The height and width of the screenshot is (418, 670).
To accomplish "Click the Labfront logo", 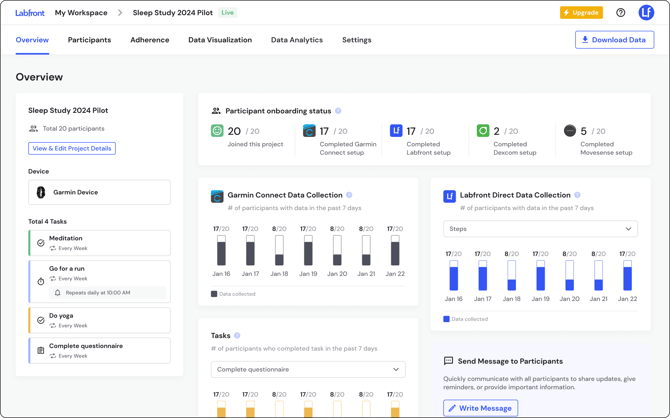I will tap(30, 13).
